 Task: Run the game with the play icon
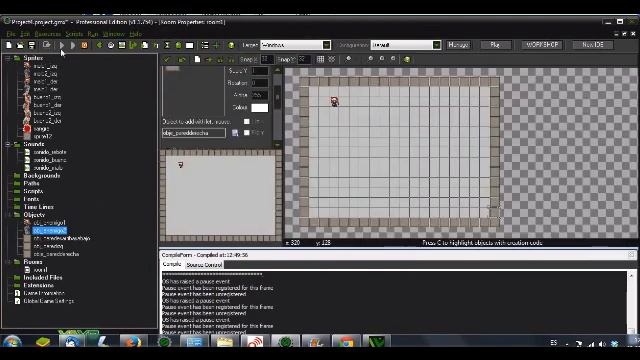coord(62,45)
